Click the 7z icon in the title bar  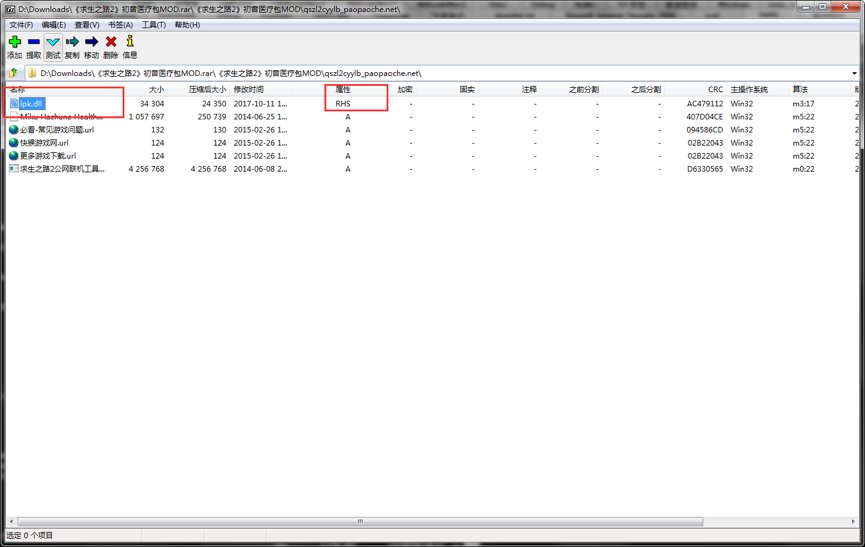[x=10, y=9]
